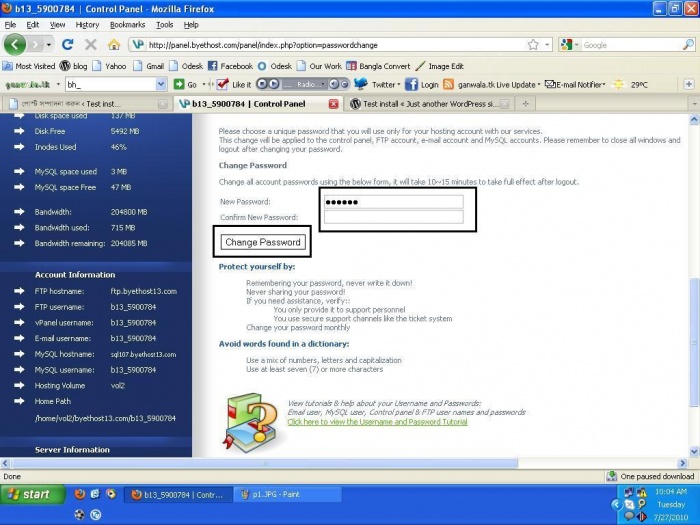The width and height of the screenshot is (700, 525).
Task: Click the scroll down arrow
Action: click(694, 451)
